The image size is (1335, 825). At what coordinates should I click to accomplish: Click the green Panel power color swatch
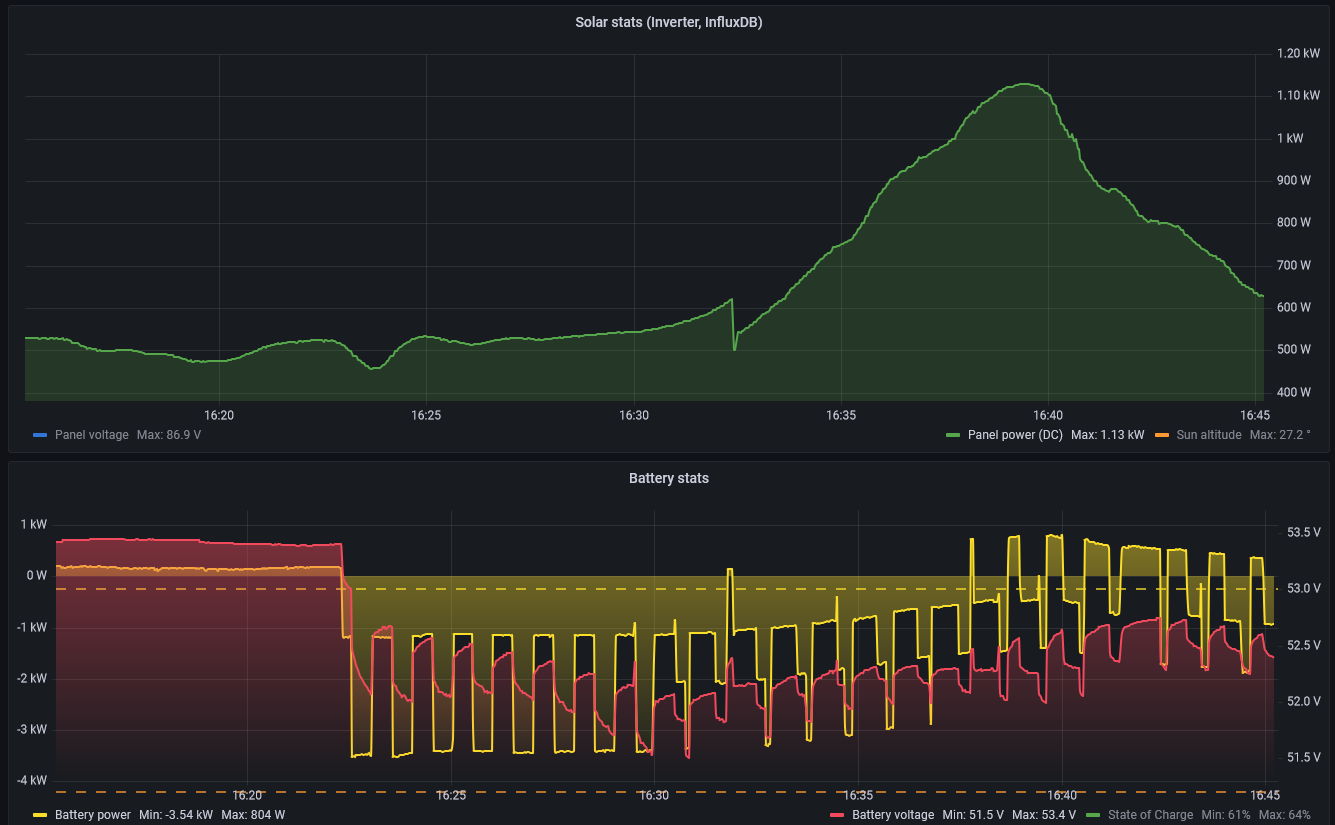pos(952,436)
